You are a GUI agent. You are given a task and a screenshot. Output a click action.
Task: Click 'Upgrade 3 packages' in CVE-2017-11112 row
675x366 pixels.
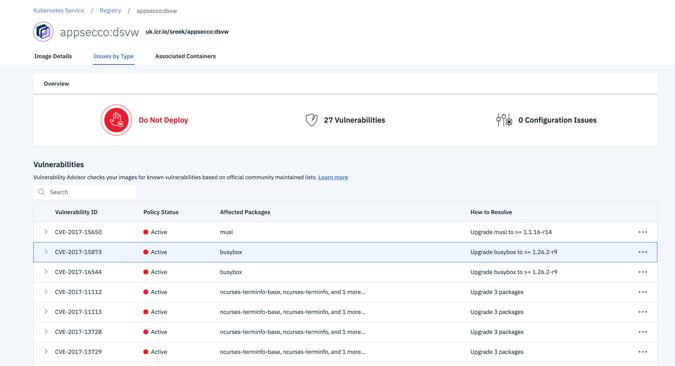(x=497, y=292)
